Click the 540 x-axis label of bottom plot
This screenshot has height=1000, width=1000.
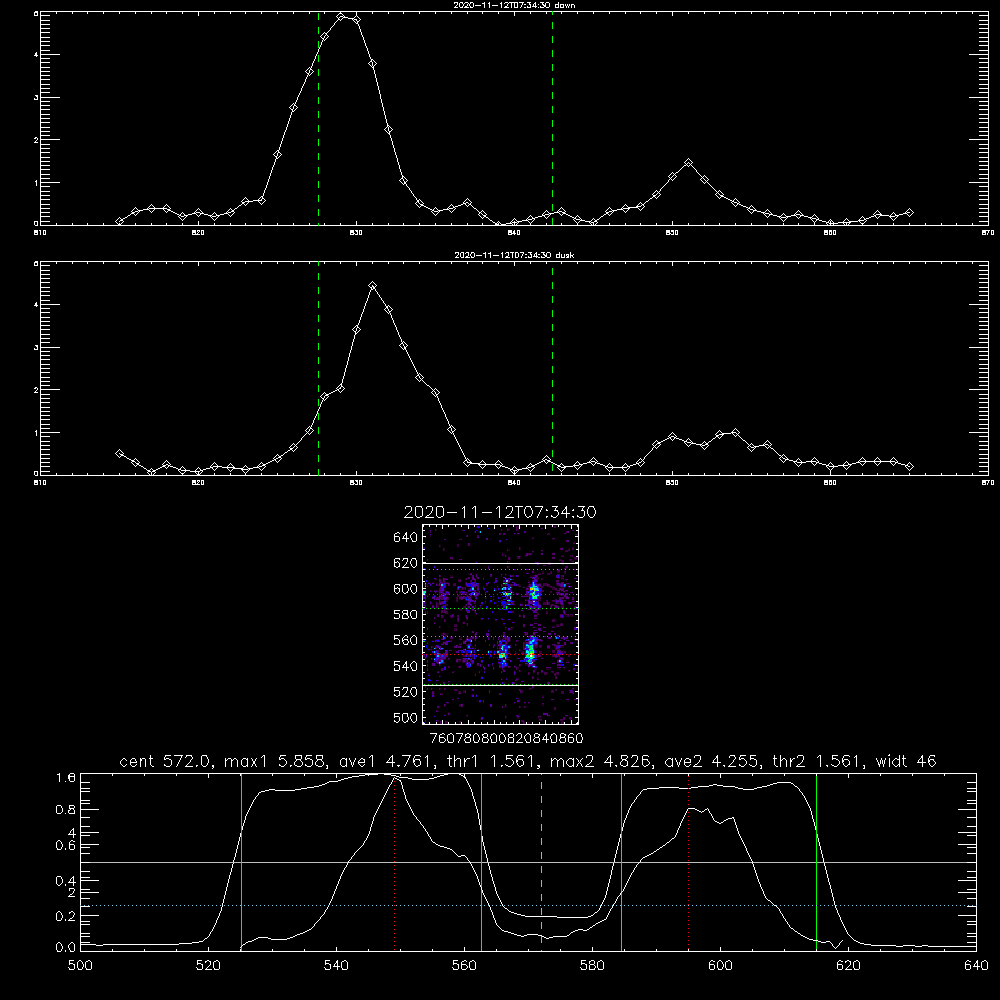pyautogui.click(x=336, y=966)
